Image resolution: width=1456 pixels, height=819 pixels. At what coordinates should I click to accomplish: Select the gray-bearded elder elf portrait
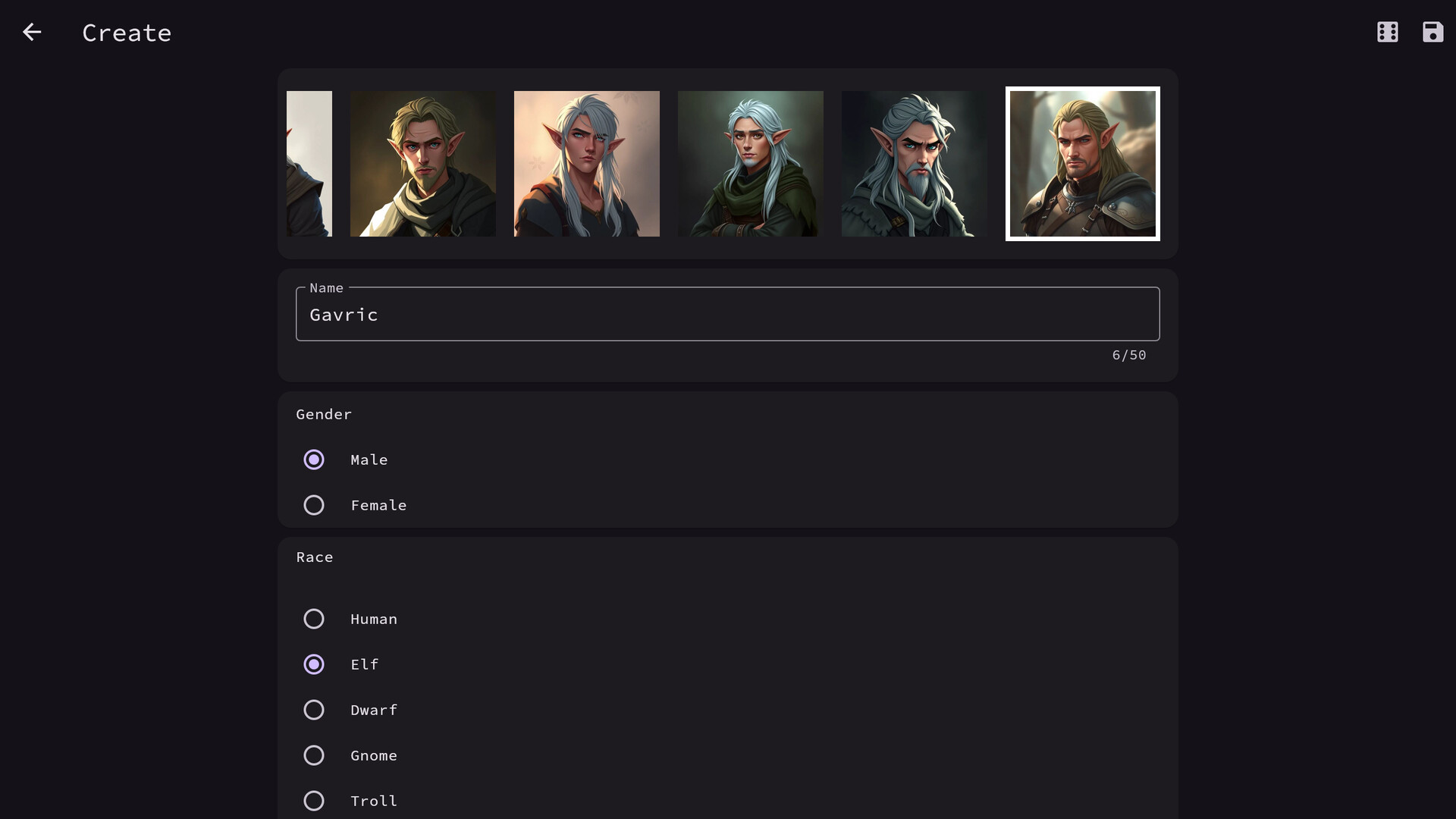tap(914, 164)
